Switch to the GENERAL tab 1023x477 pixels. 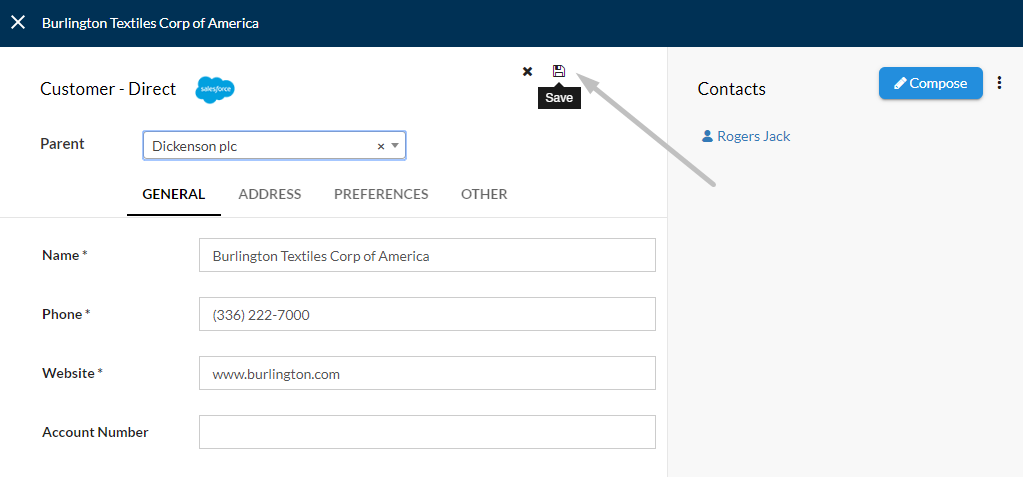tap(174, 194)
